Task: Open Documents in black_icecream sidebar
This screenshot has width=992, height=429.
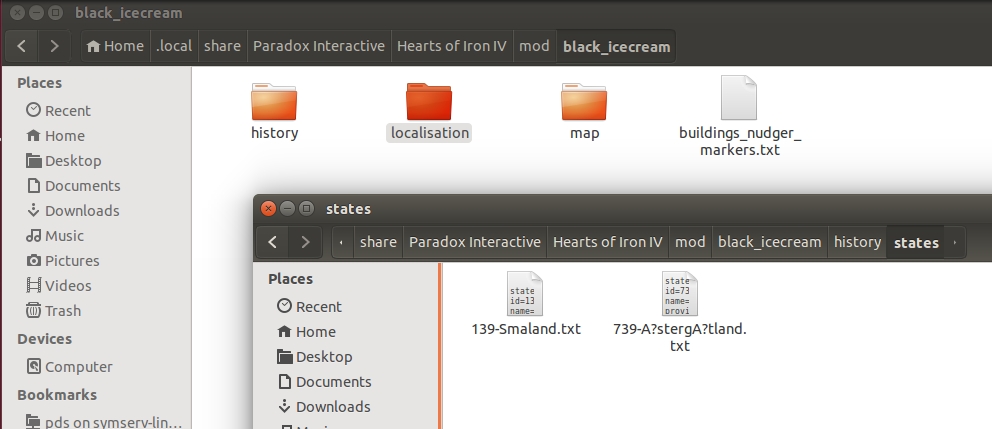Action: pyautogui.click(x=73, y=186)
